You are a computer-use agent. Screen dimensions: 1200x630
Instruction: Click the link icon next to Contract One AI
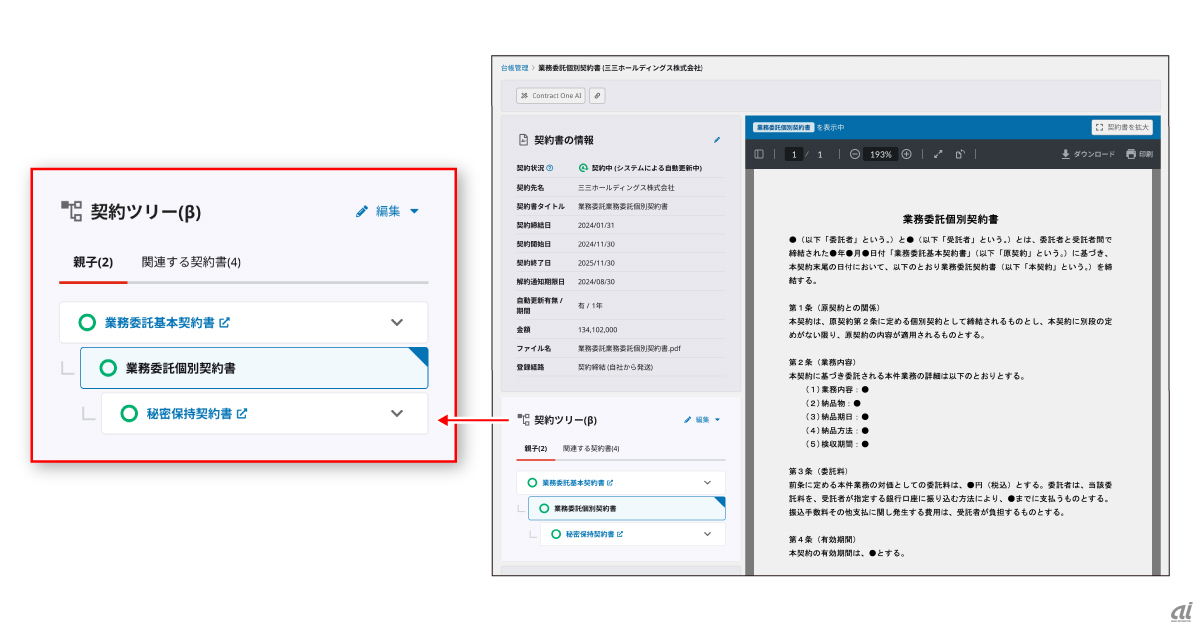(597, 96)
